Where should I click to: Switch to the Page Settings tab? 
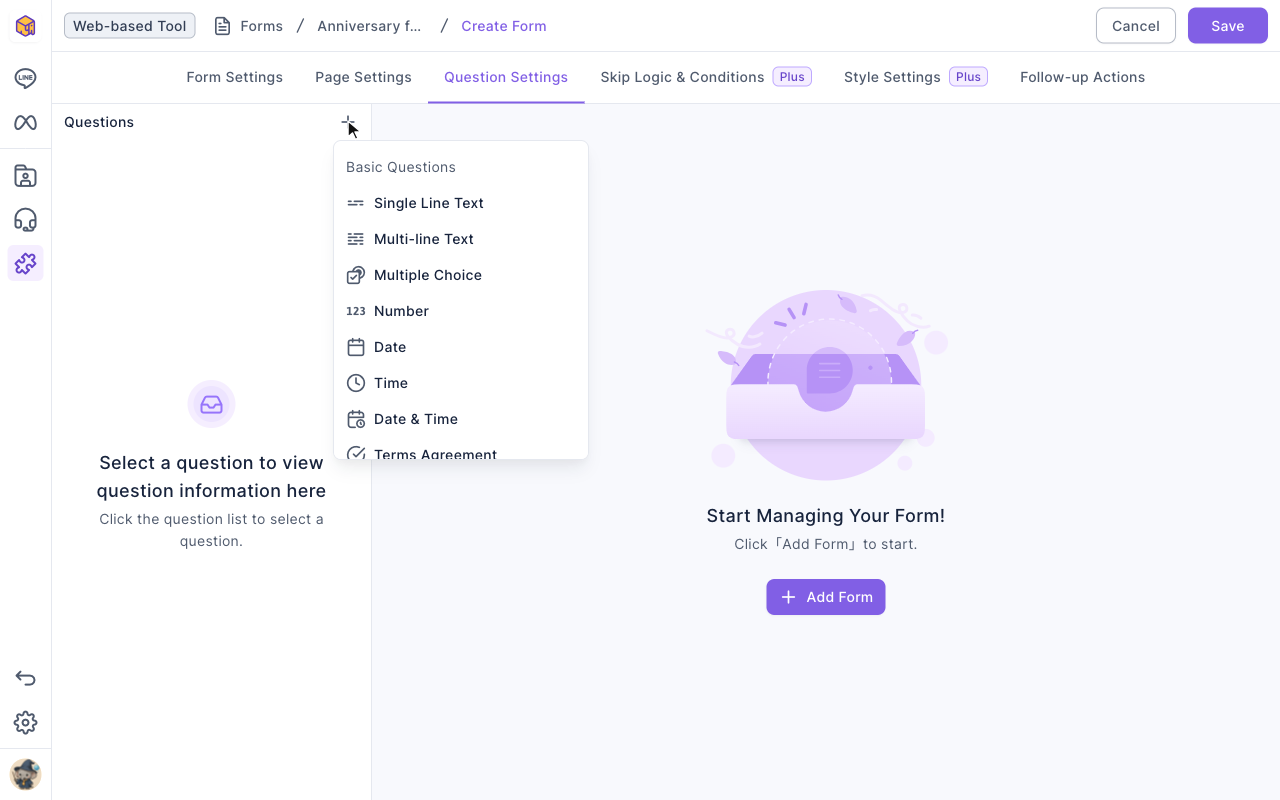pyautogui.click(x=363, y=77)
